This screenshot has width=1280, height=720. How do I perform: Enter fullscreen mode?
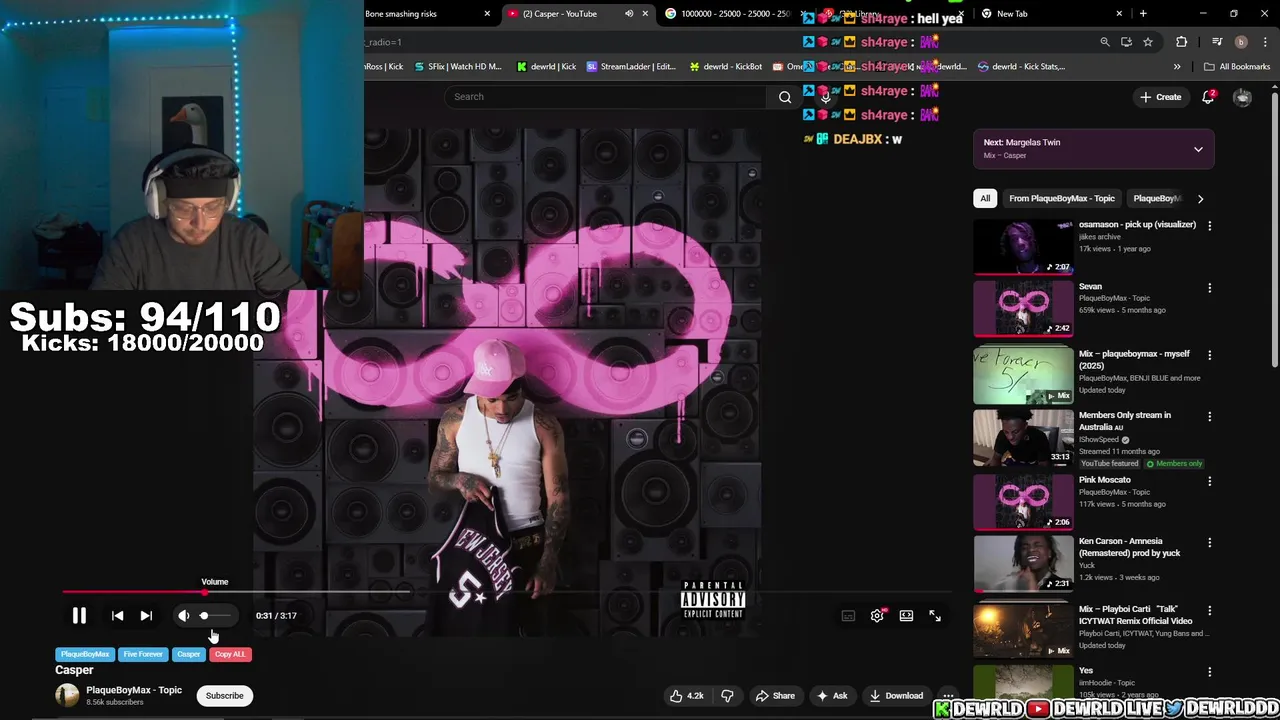[x=935, y=616]
